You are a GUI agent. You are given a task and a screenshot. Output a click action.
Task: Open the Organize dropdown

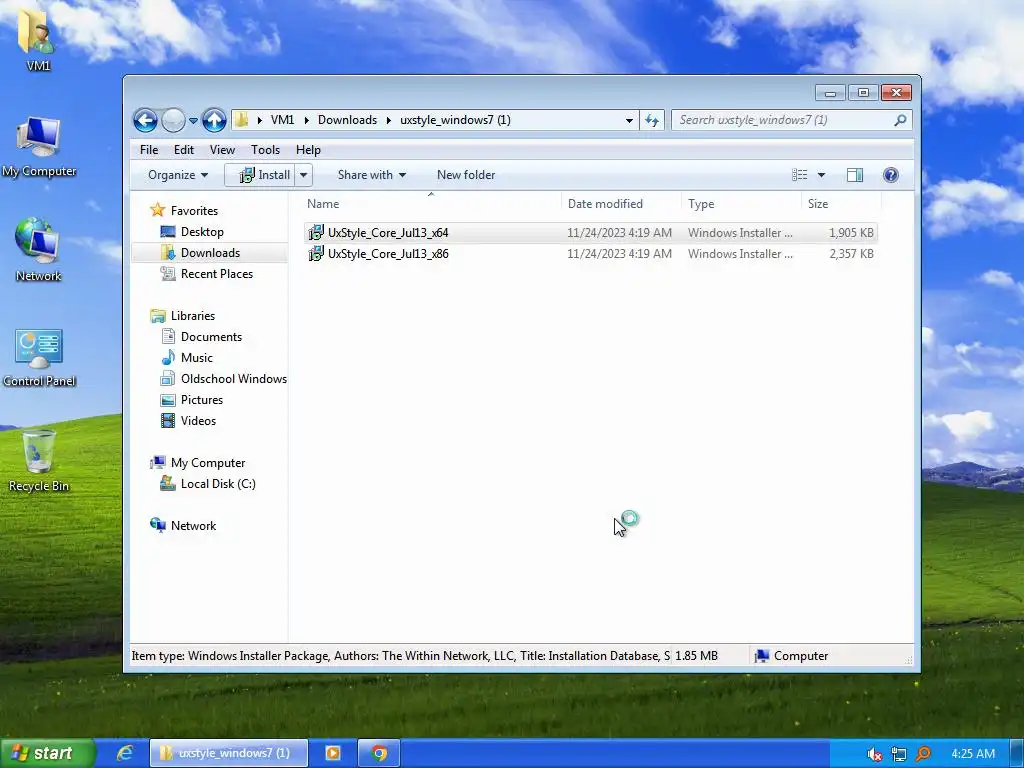pos(178,175)
